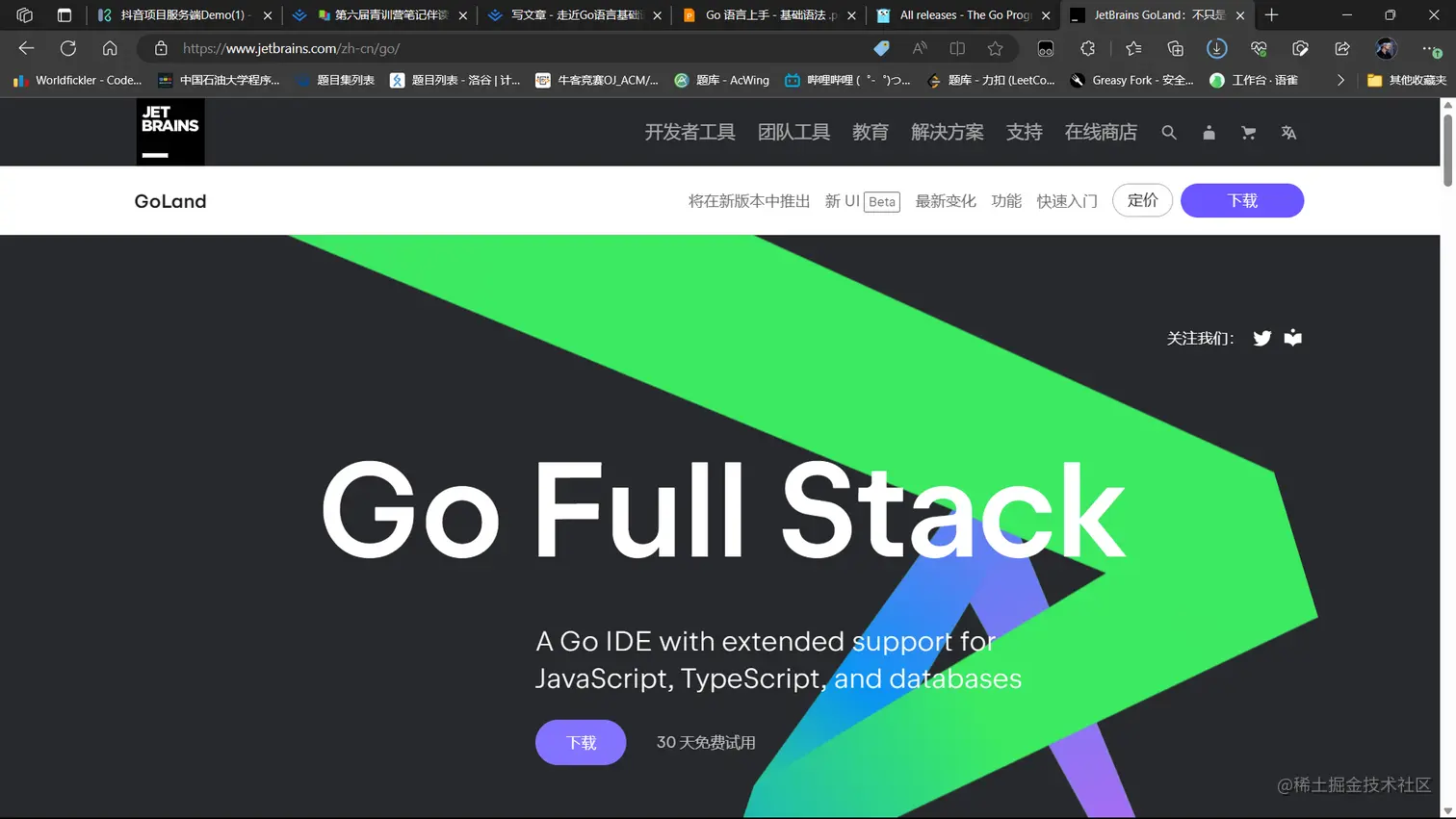
Task: Expand 教育 navigation menu
Action: coord(871,133)
